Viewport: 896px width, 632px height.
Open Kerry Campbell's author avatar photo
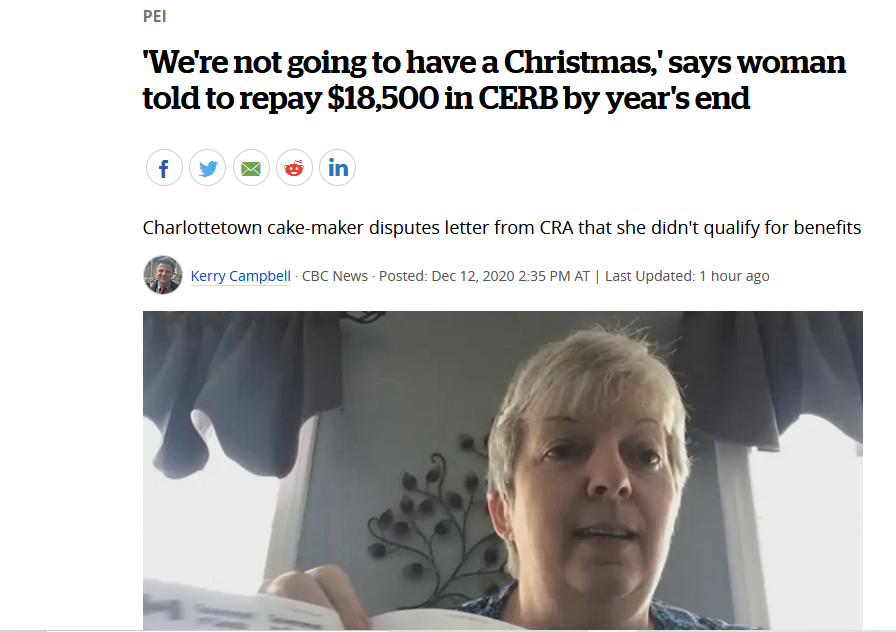[x=163, y=275]
